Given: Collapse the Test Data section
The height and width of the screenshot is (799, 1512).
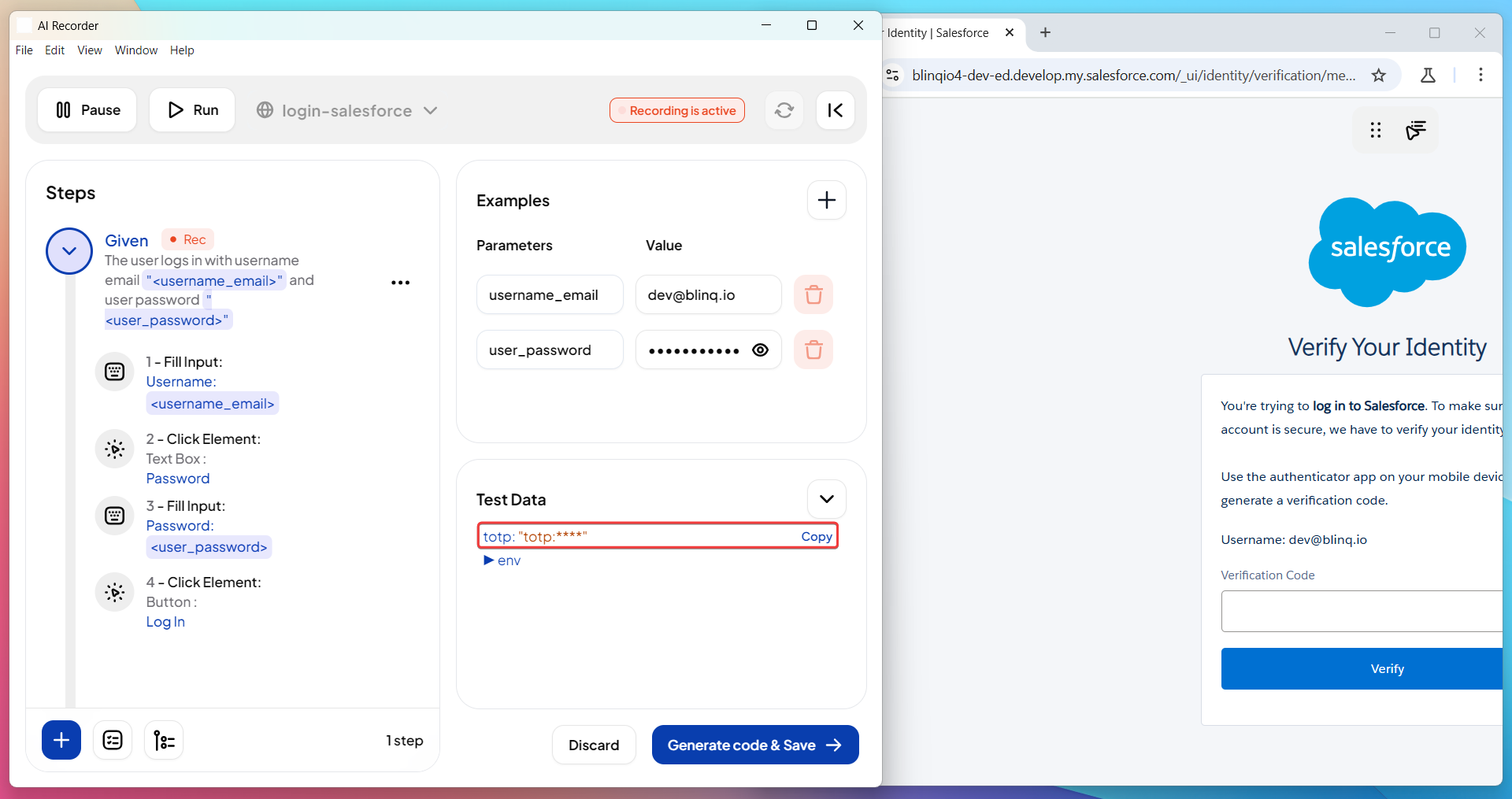Looking at the screenshot, I should point(826,499).
